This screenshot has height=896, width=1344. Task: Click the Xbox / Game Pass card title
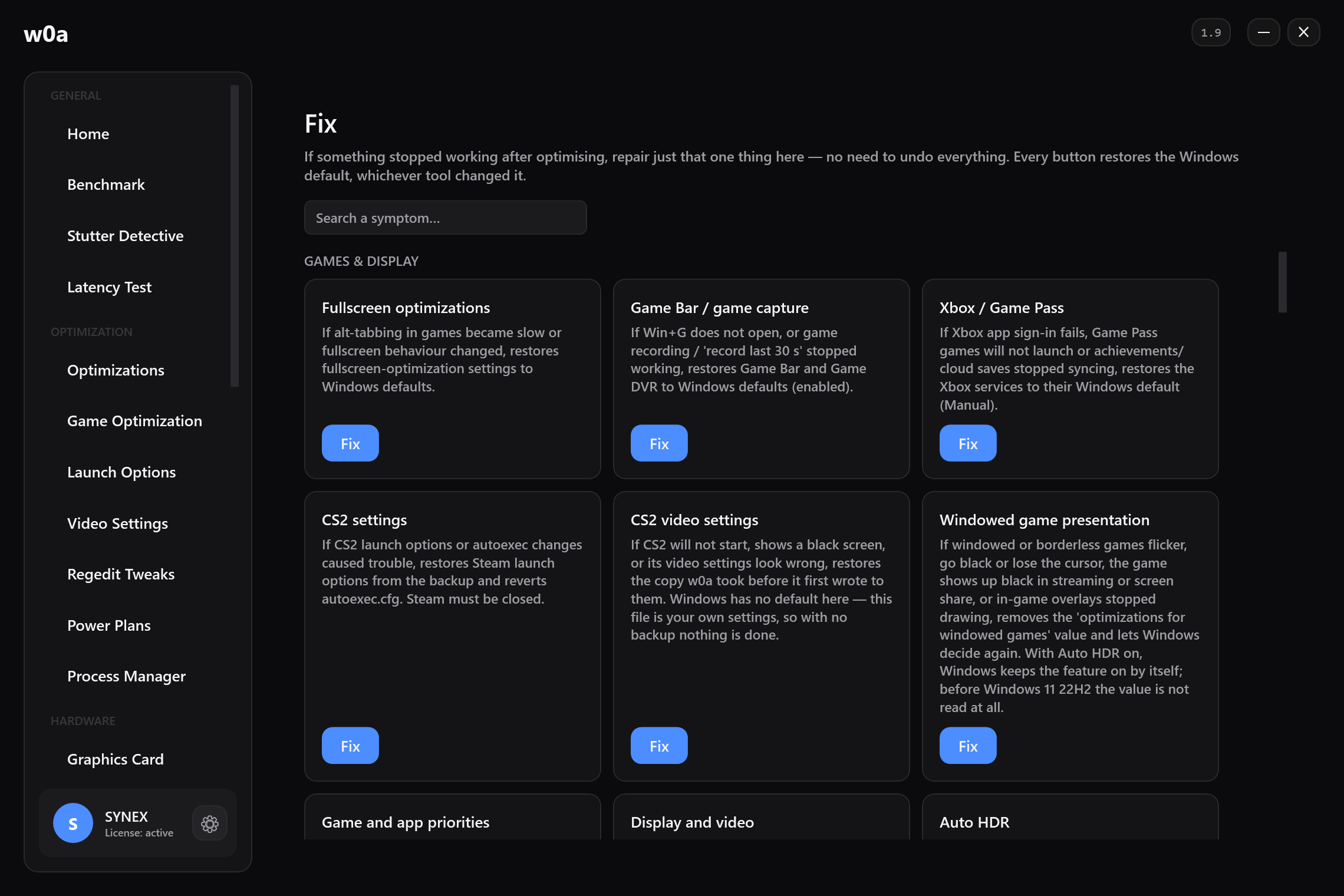(1002, 308)
